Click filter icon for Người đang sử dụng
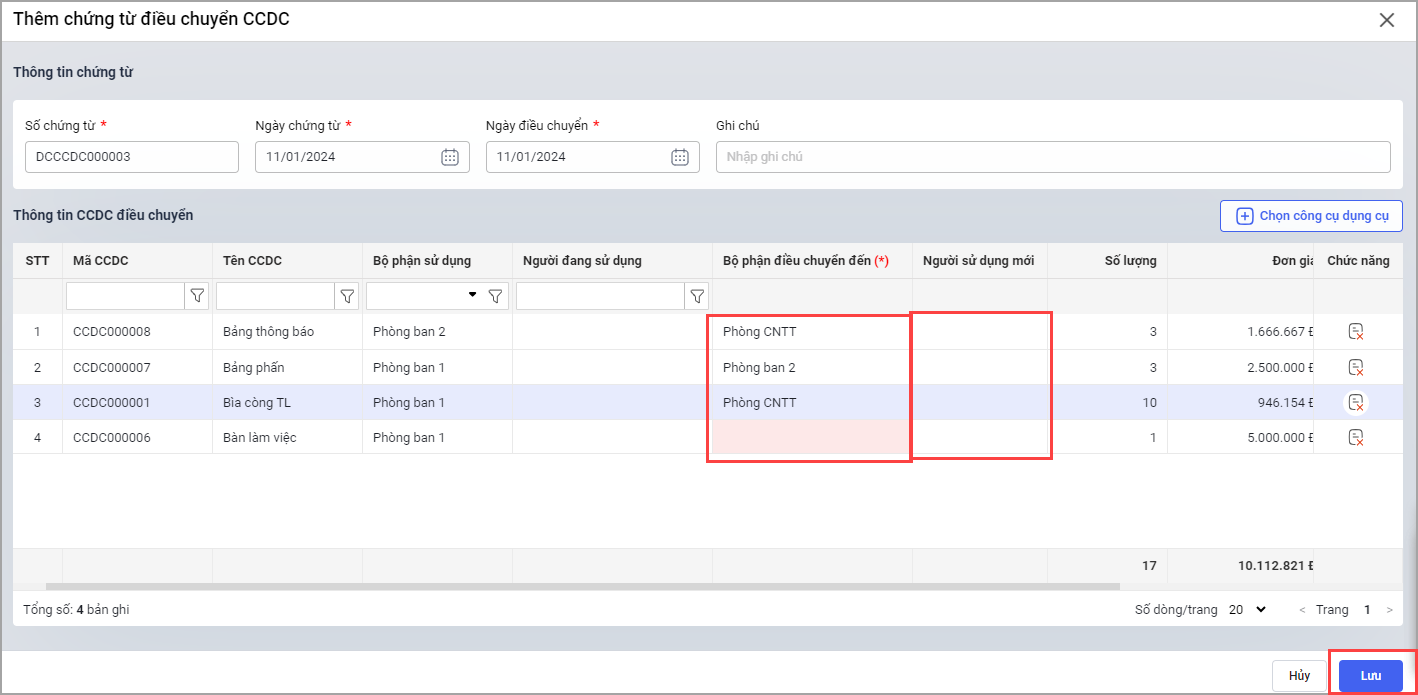1418x695 pixels. (x=697, y=296)
